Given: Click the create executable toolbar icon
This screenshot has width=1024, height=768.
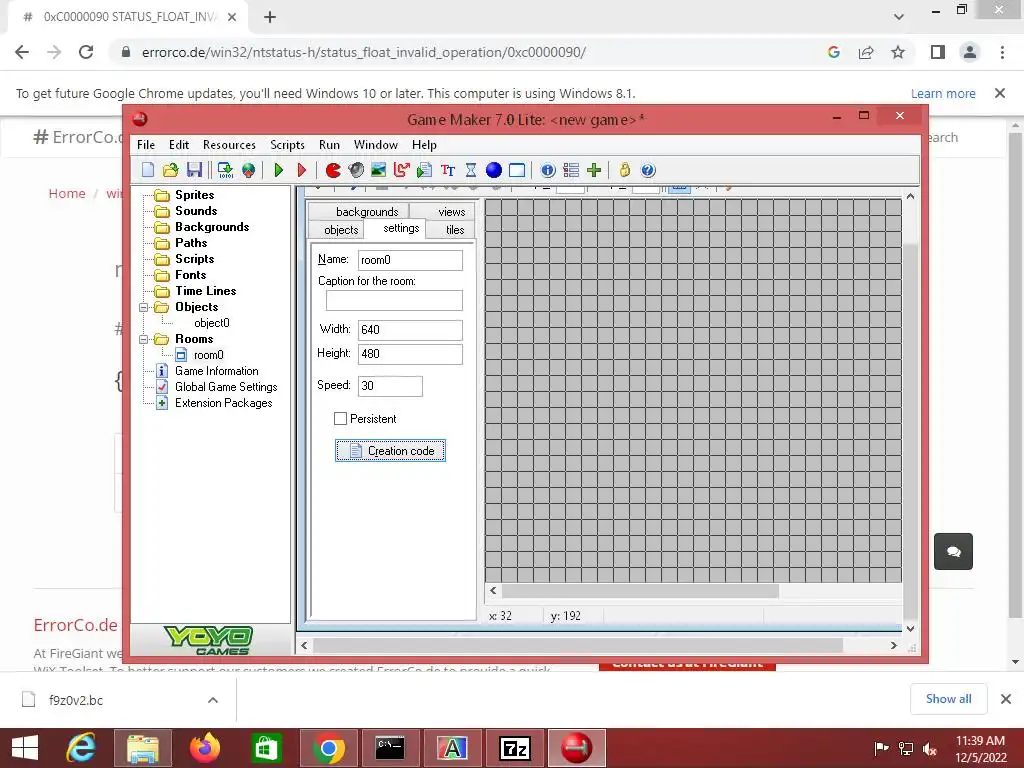Looking at the screenshot, I should coord(225,170).
